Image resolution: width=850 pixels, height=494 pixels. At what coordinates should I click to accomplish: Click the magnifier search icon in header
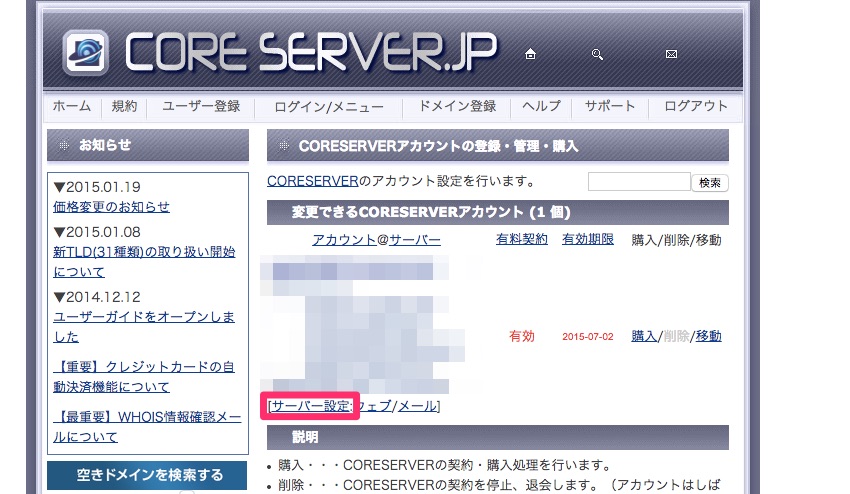597,54
